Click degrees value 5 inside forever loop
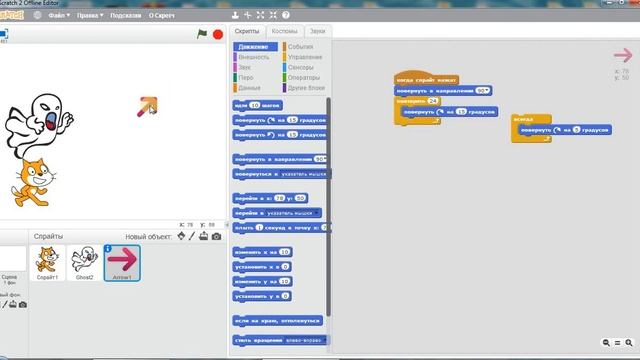640x360 pixels. pos(576,130)
